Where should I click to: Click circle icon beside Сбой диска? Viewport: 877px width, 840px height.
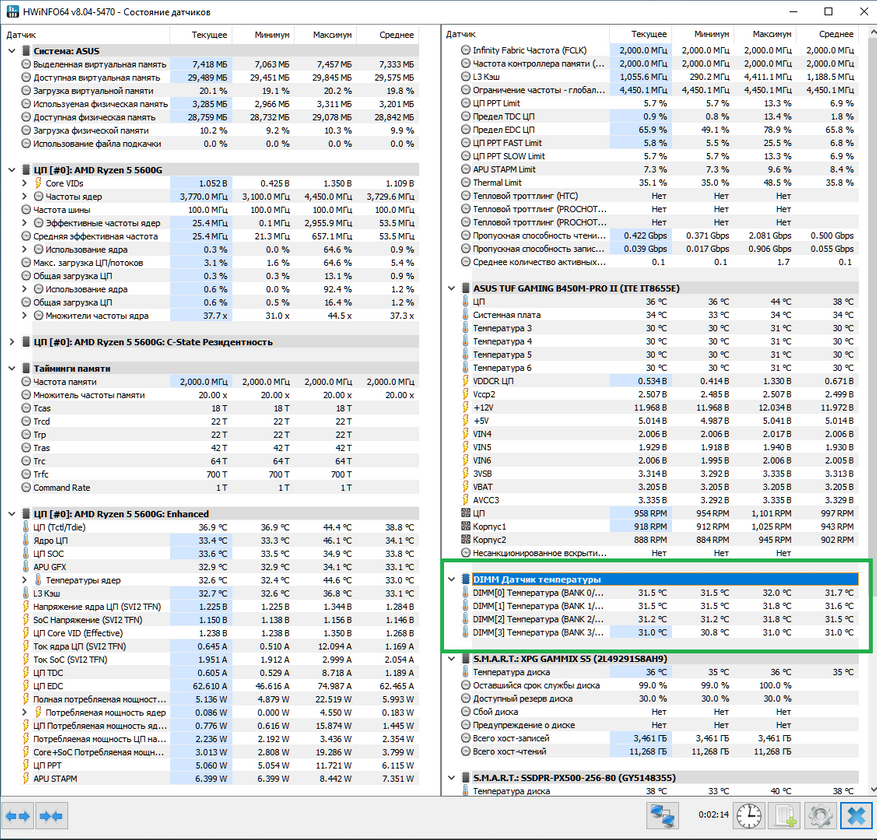465,711
